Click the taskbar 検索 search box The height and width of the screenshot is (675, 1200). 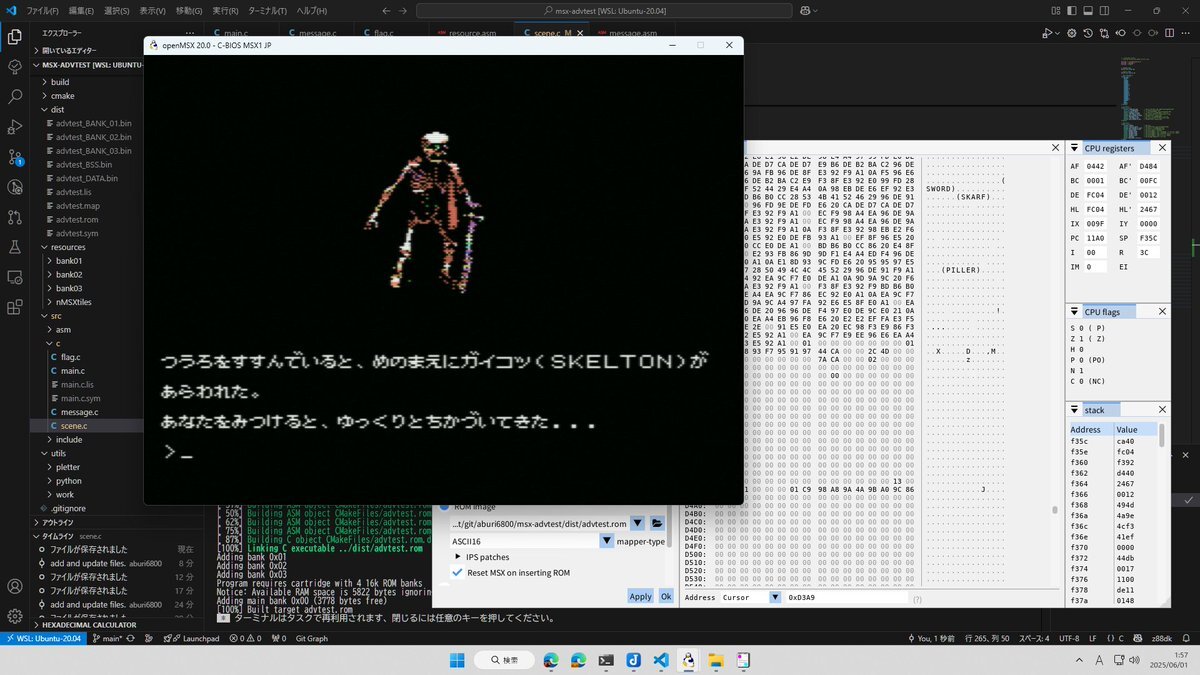506,660
